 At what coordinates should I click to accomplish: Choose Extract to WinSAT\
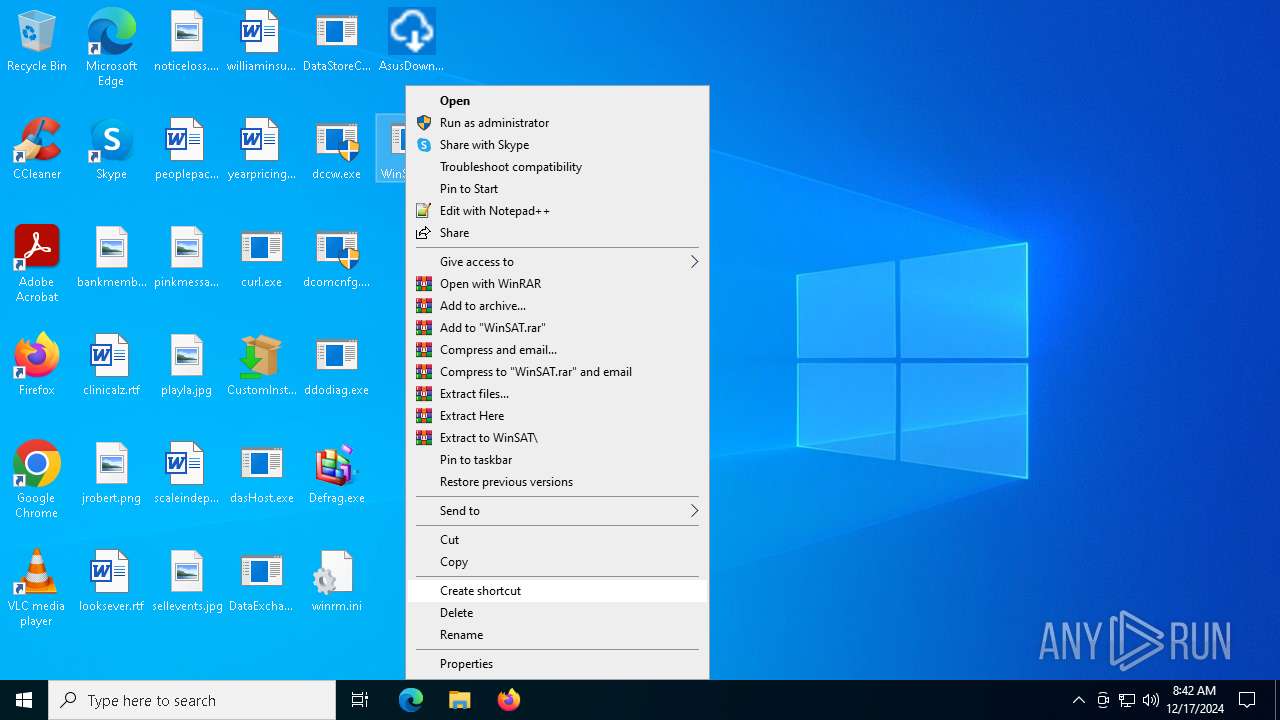point(557,438)
